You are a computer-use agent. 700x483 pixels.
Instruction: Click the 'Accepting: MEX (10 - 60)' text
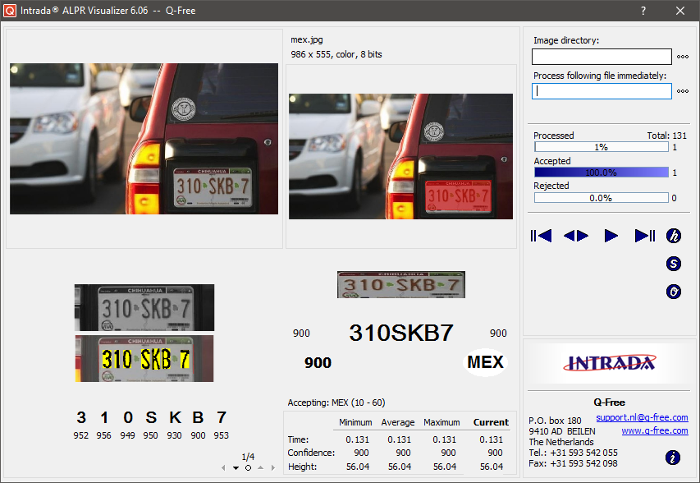click(x=336, y=403)
